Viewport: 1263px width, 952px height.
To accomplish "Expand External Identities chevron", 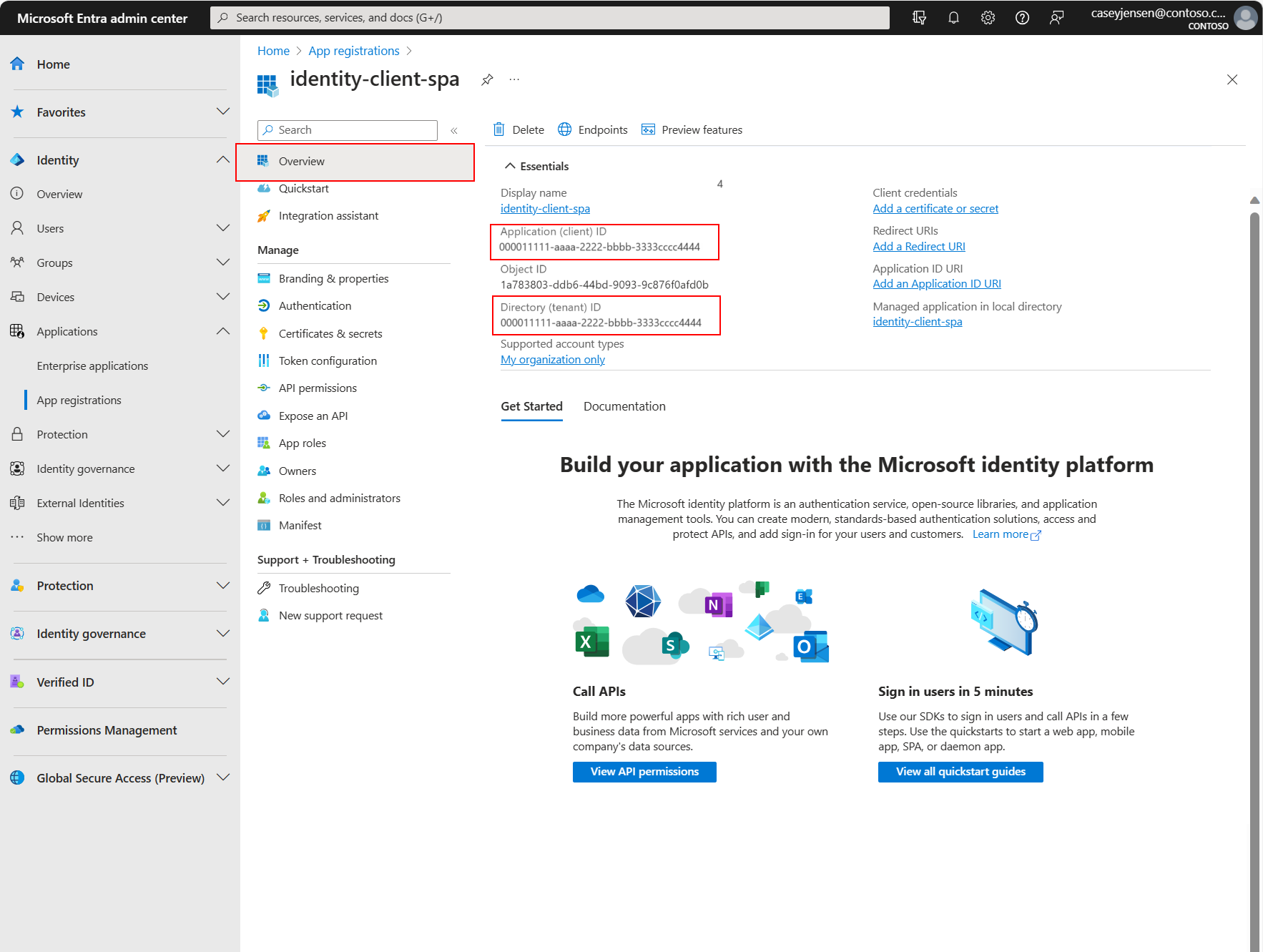I will [x=223, y=503].
